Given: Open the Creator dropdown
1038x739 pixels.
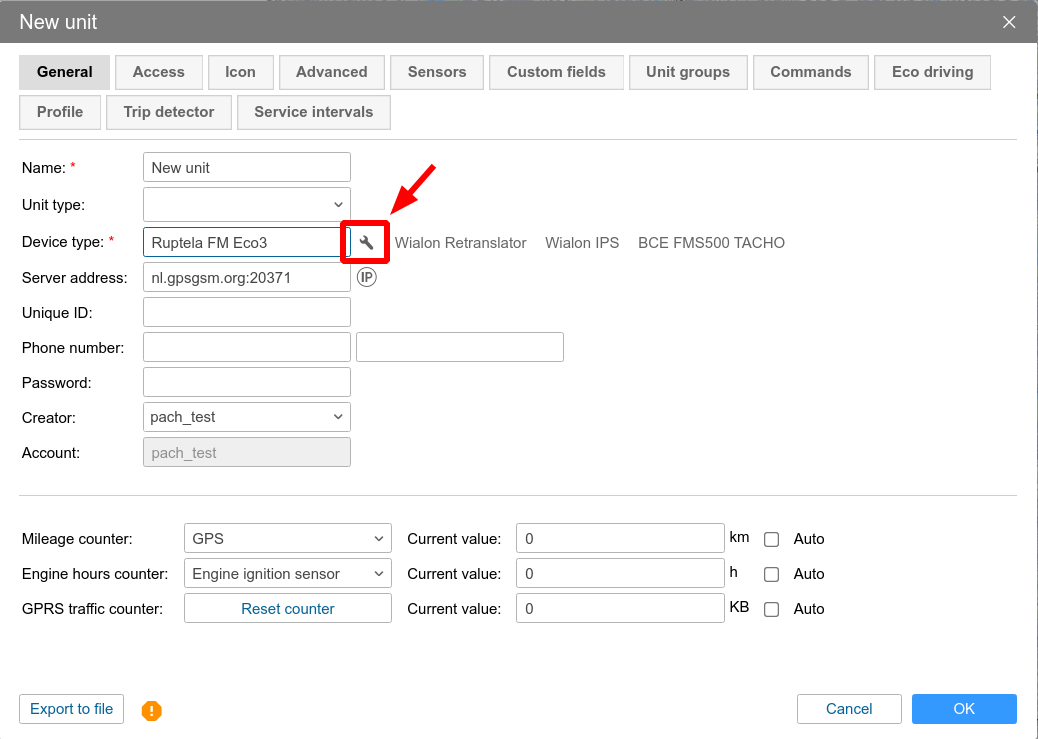Looking at the screenshot, I should point(247,417).
